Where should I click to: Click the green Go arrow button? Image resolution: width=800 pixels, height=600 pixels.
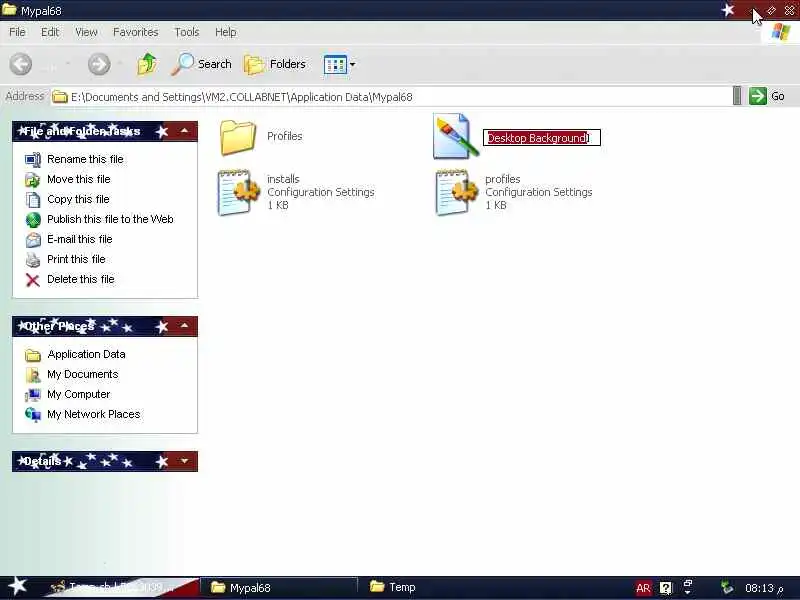click(x=758, y=96)
